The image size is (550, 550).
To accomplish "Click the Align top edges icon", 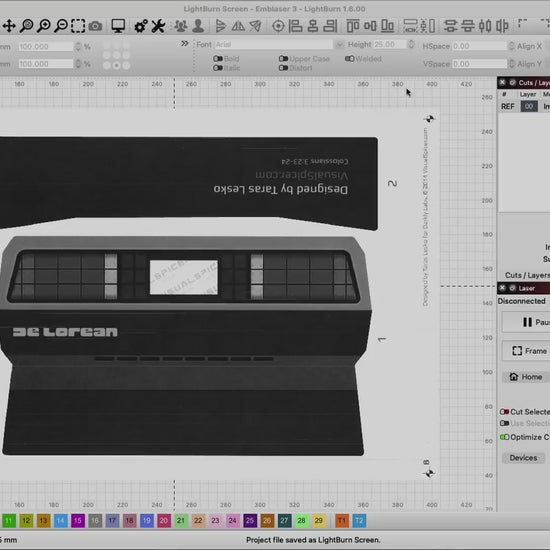I will click(353, 26).
